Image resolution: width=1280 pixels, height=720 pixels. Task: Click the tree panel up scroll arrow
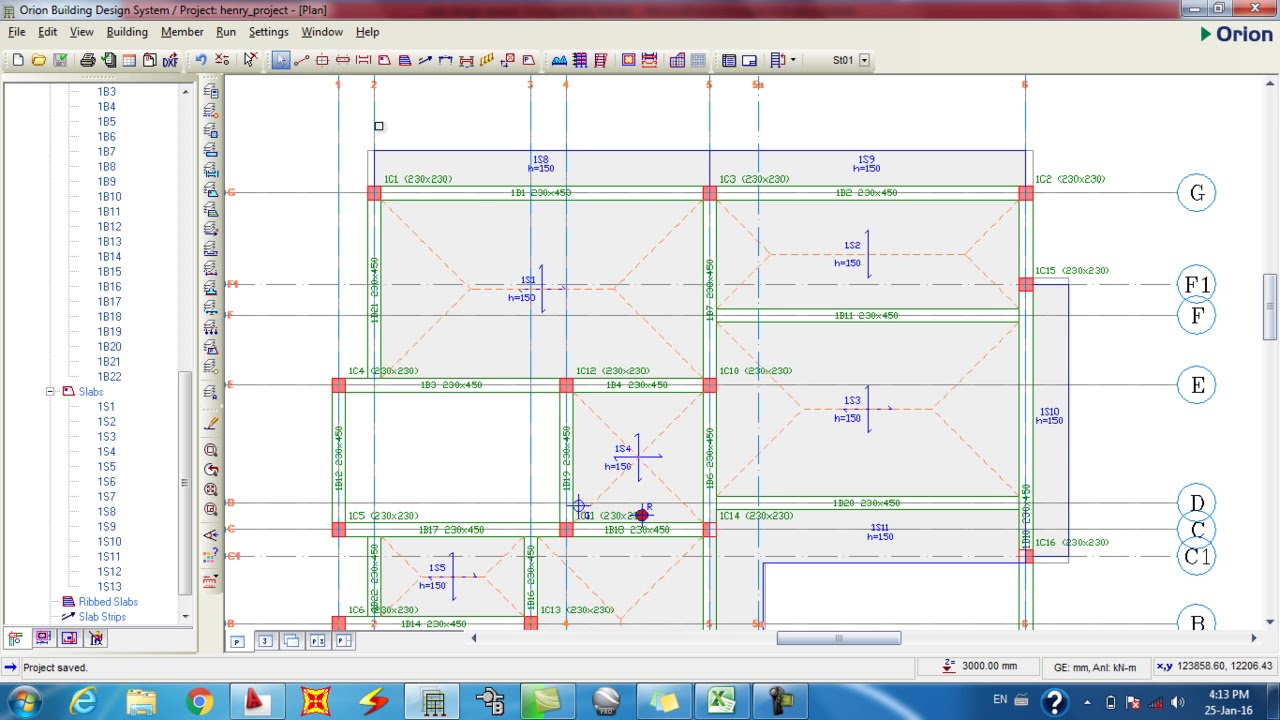(185, 92)
